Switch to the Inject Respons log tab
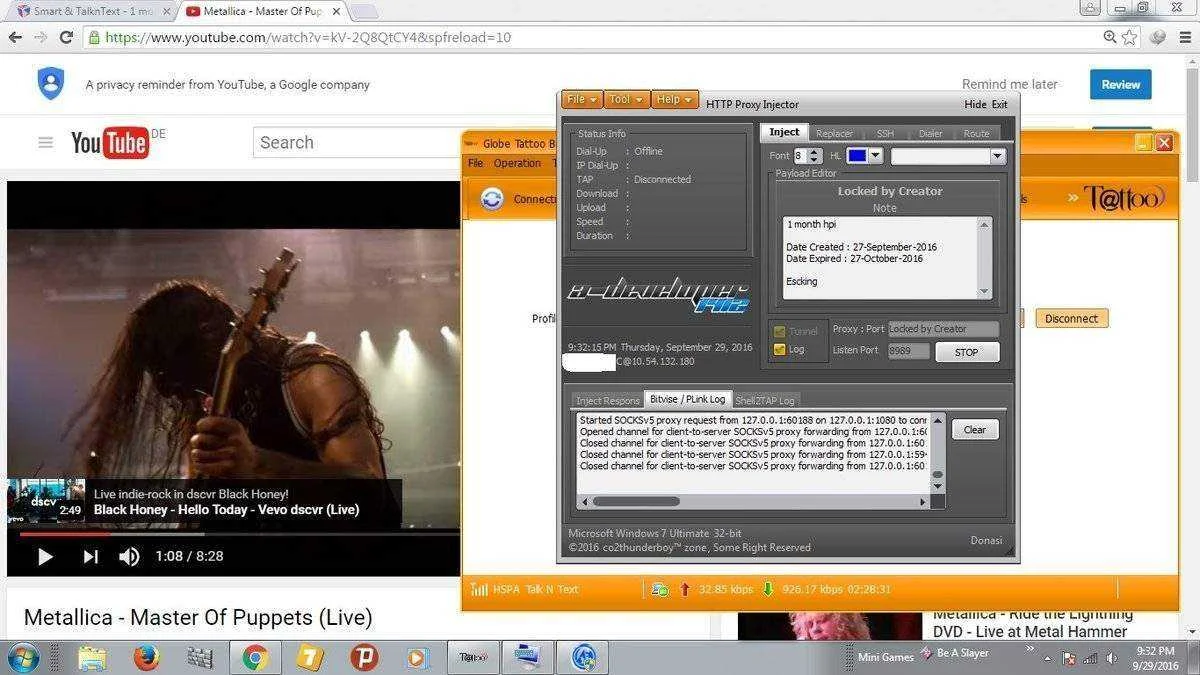The height and width of the screenshot is (675, 1200). click(x=607, y=400)
